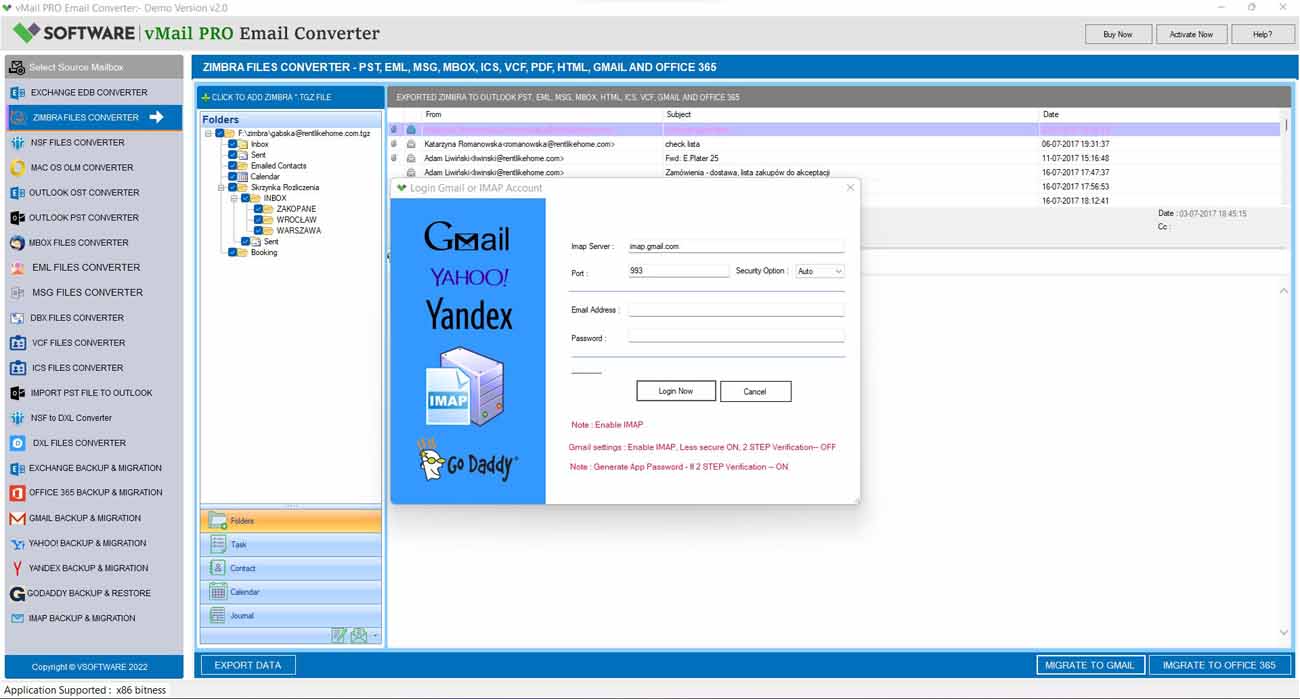Screen dimensions: 1300x699
Task: Close the Login Gmail or IMAP dialog
Action: pyautogui.click(x=851, y=187)
